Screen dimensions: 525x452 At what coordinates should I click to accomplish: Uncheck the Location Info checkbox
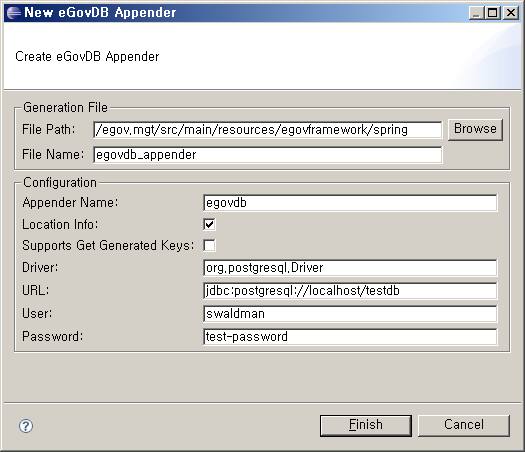[x=210, y=224]
